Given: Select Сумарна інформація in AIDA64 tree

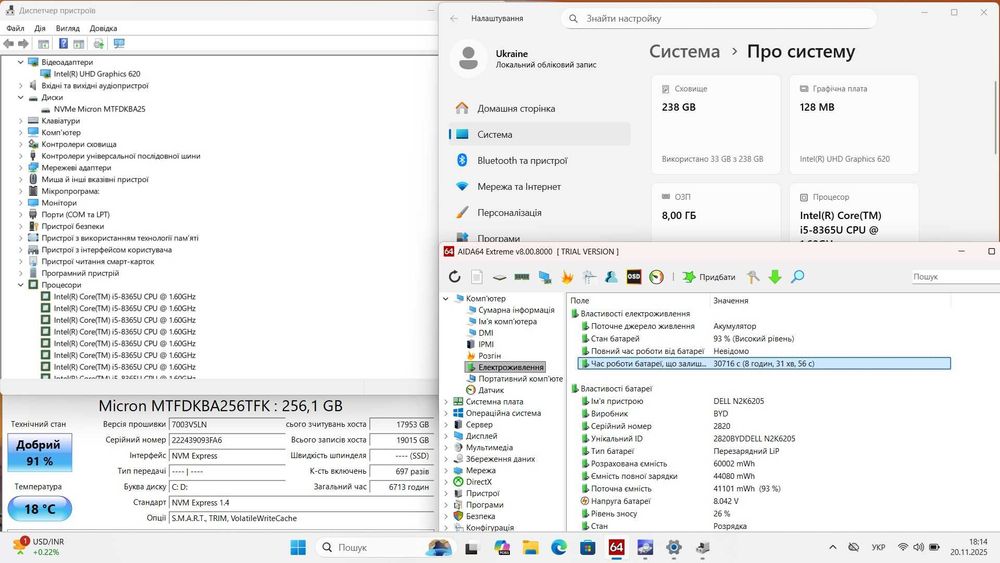Looking at the screenshot, I should click(x=515, y=310).
